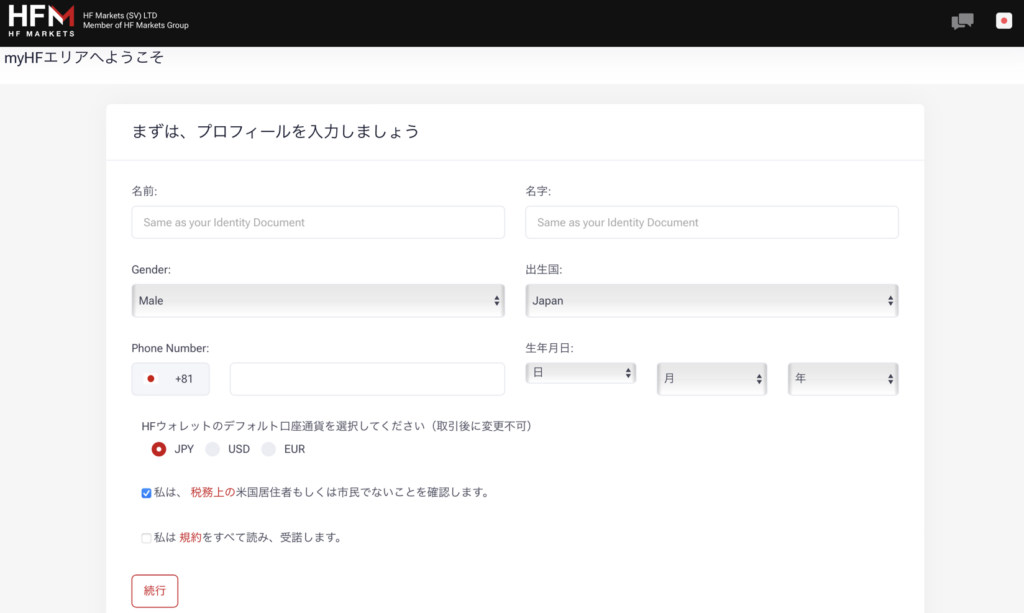Open the 規約 terms link
Screen dimensions: 1024x613
190,537
